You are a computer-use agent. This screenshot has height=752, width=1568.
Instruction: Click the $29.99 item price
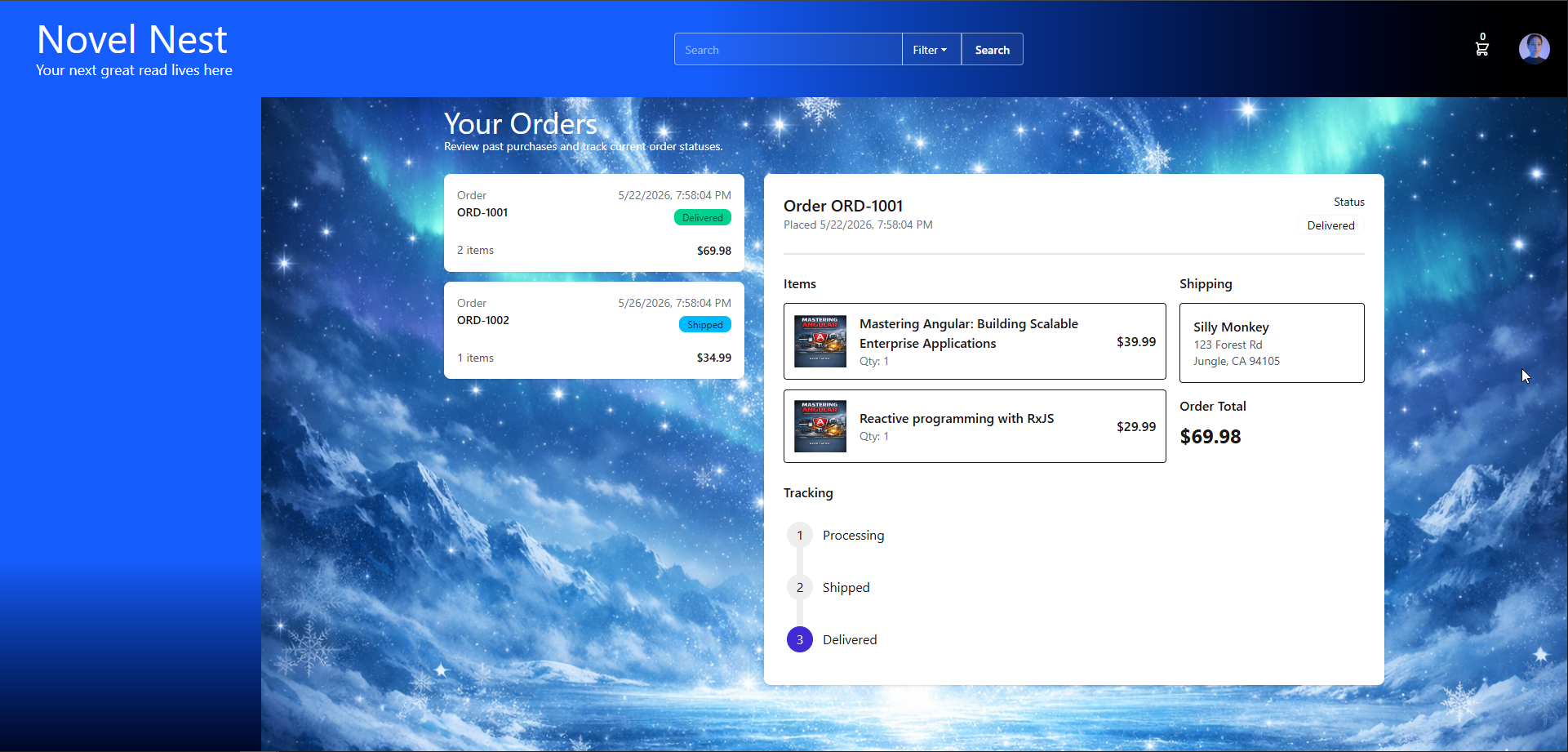(x=1136, y=426)
